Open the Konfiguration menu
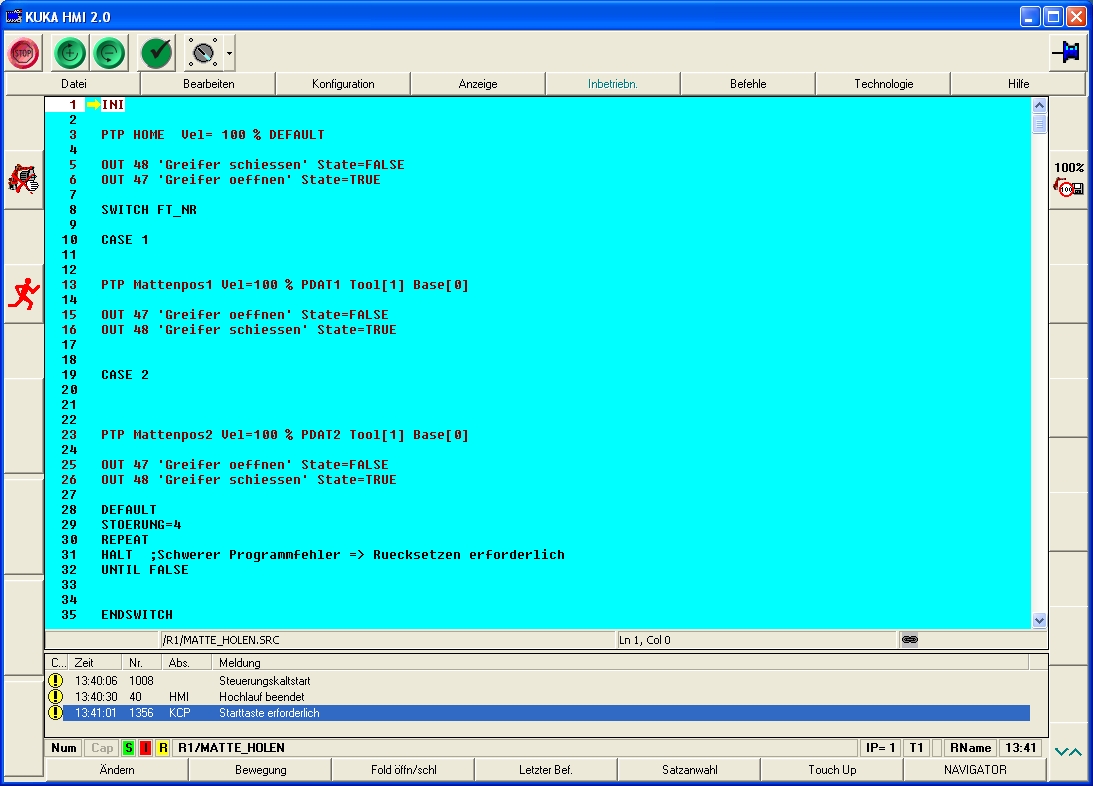Image resolution: width=1093 pixels, height=786 pixels. [x=343, y=84]
